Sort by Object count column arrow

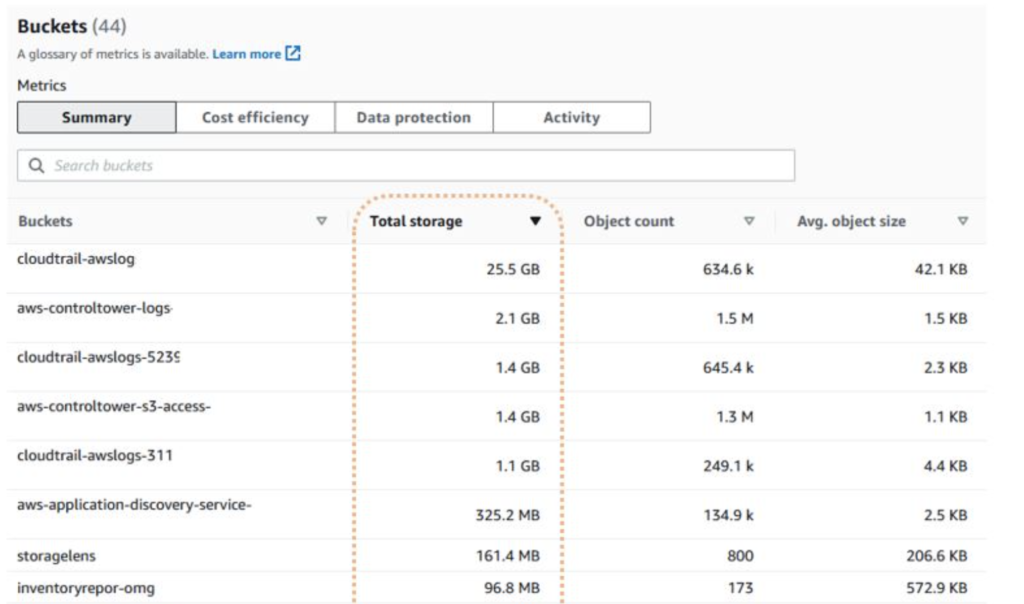click(x=749, y=221)
